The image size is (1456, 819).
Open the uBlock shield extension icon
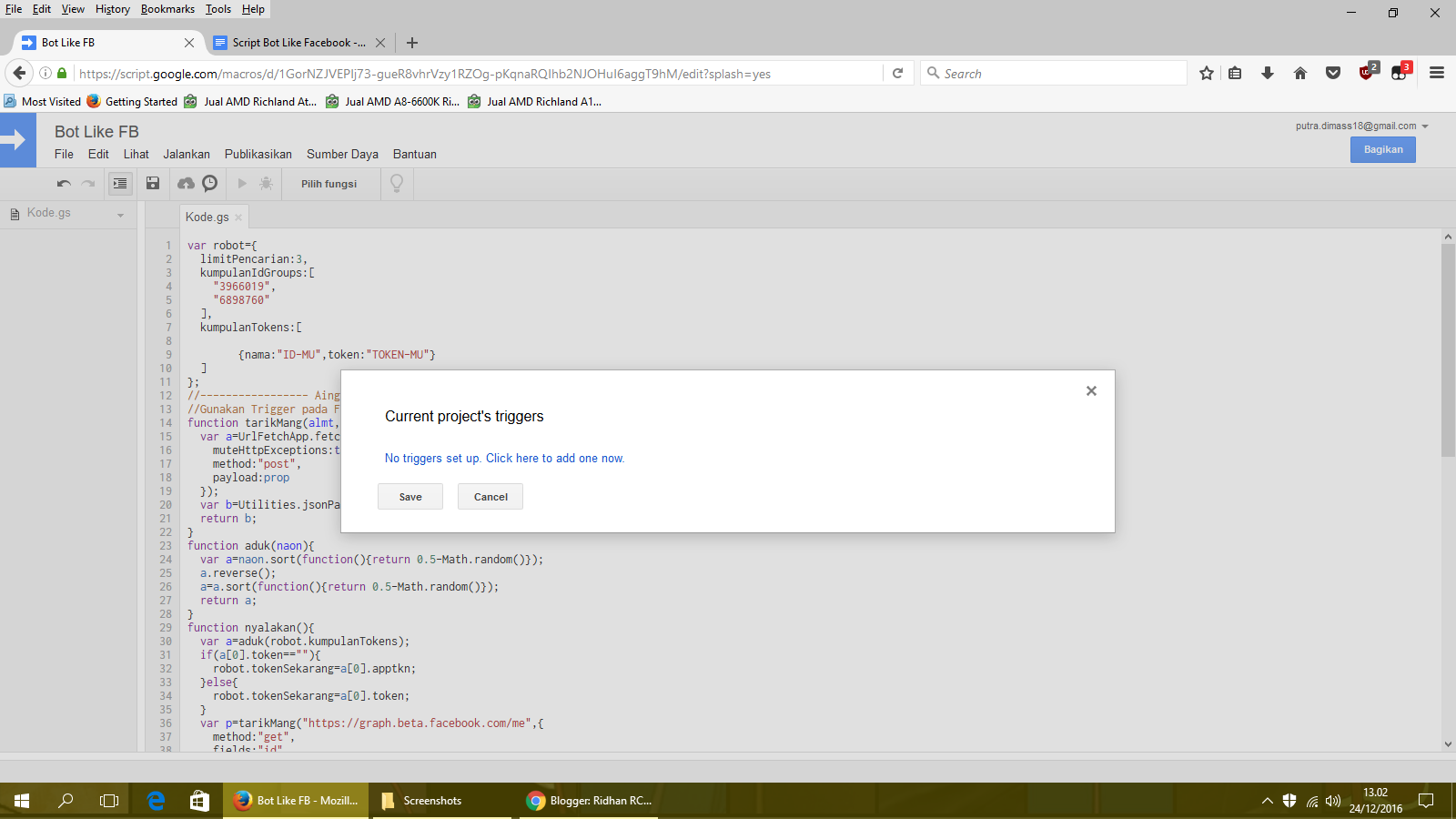click(x=1368, y=72)
